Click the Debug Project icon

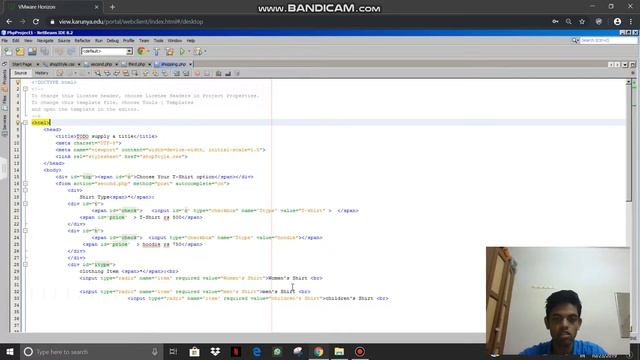coord(198,51)
